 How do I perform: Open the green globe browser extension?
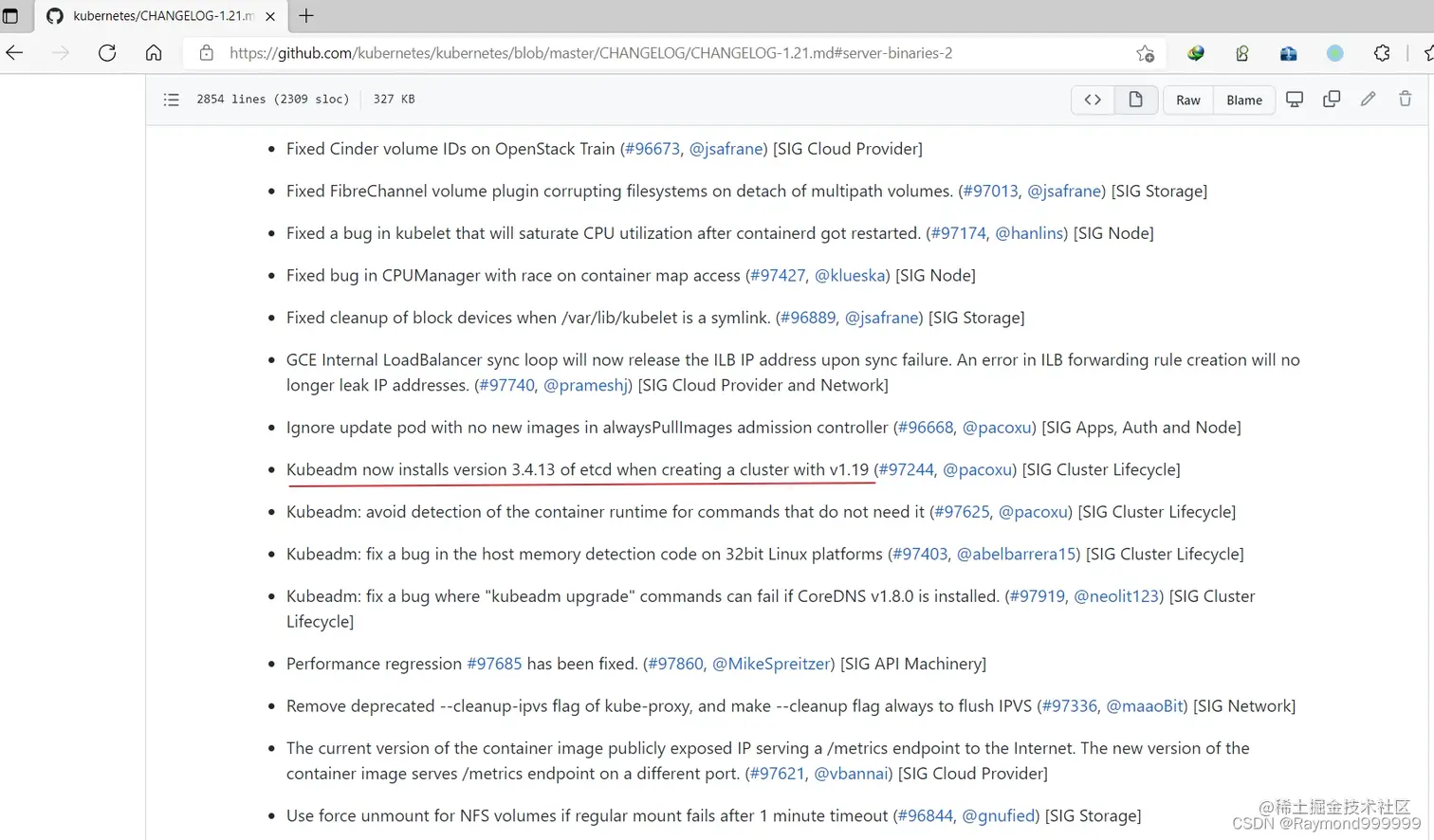(1196, 53)
